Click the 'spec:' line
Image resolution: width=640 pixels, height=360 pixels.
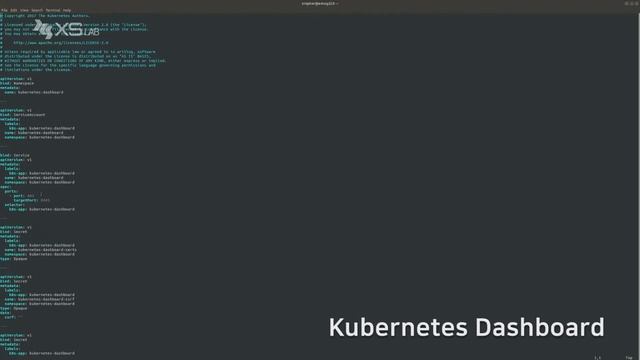pyautogui.click(x=6, y=187)
